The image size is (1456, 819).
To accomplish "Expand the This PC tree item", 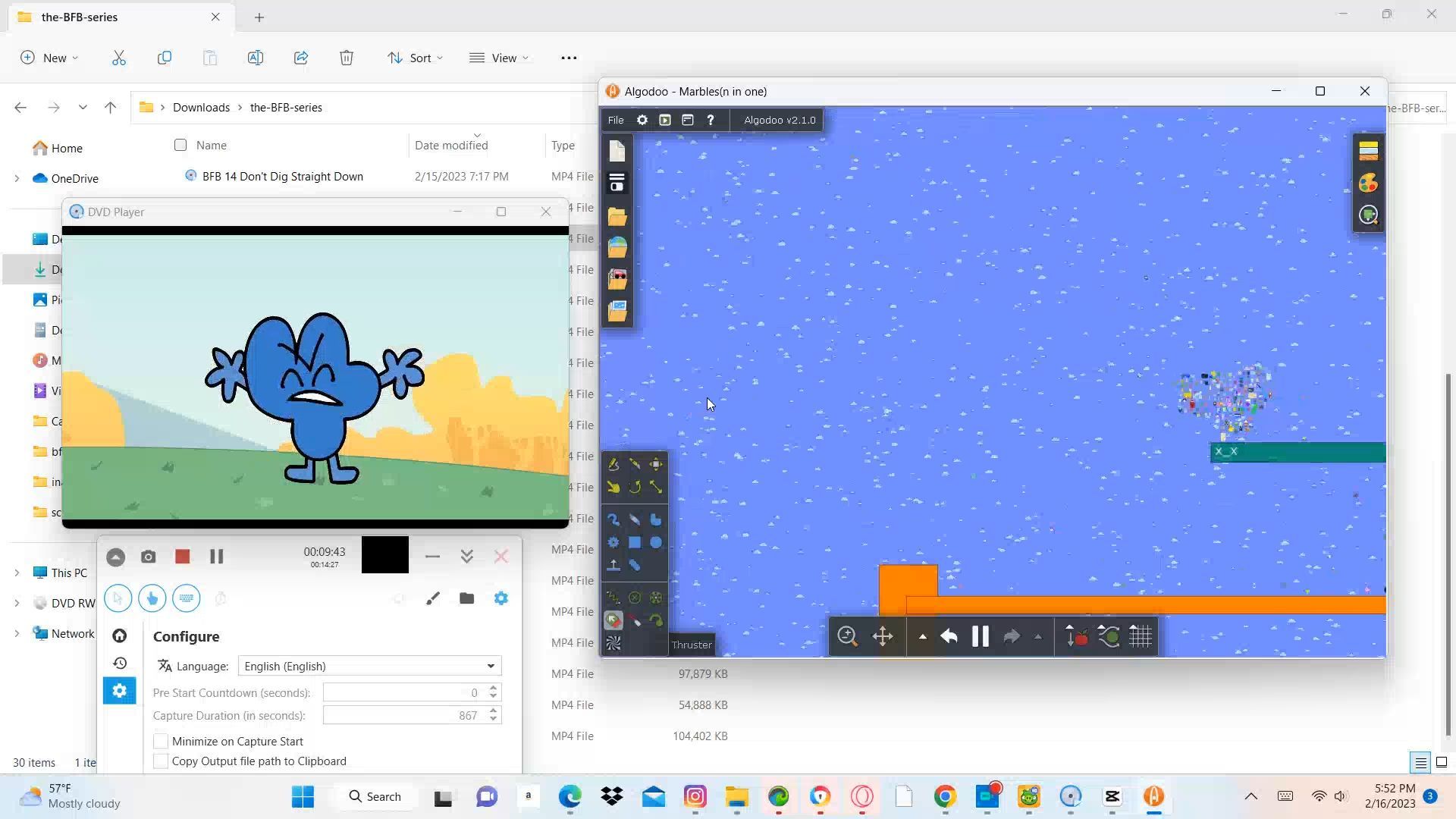I will pos(17,573).
